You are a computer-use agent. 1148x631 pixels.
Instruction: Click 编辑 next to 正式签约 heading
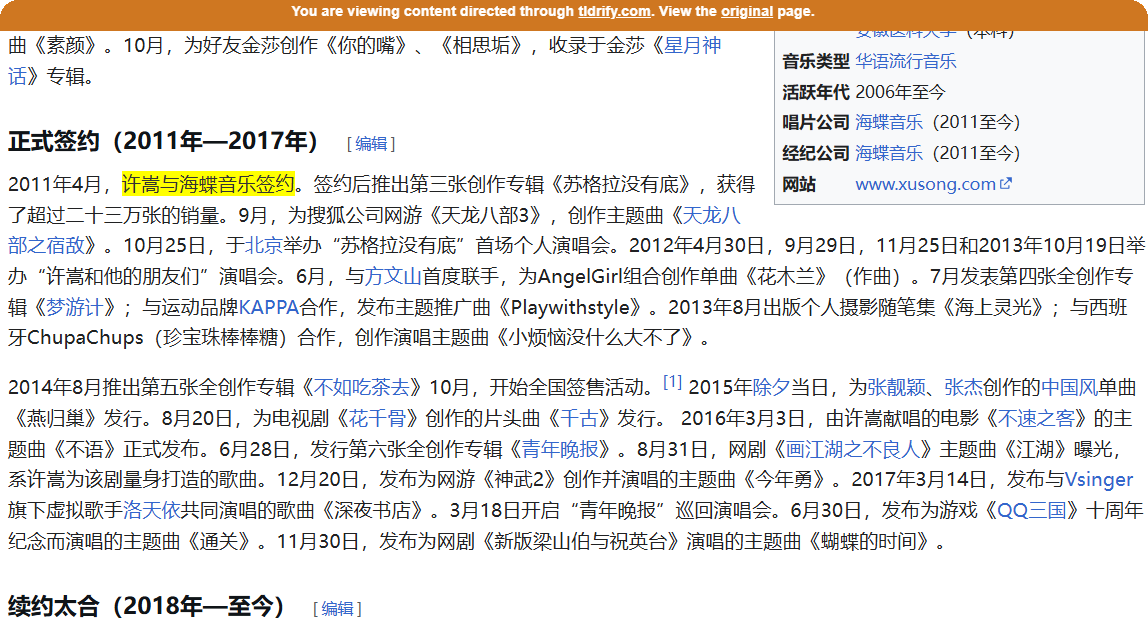(x=371, y=143)
